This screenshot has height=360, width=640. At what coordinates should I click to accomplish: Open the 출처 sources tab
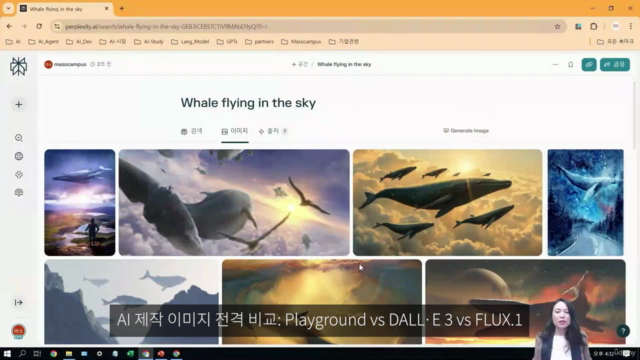point(273,131)
